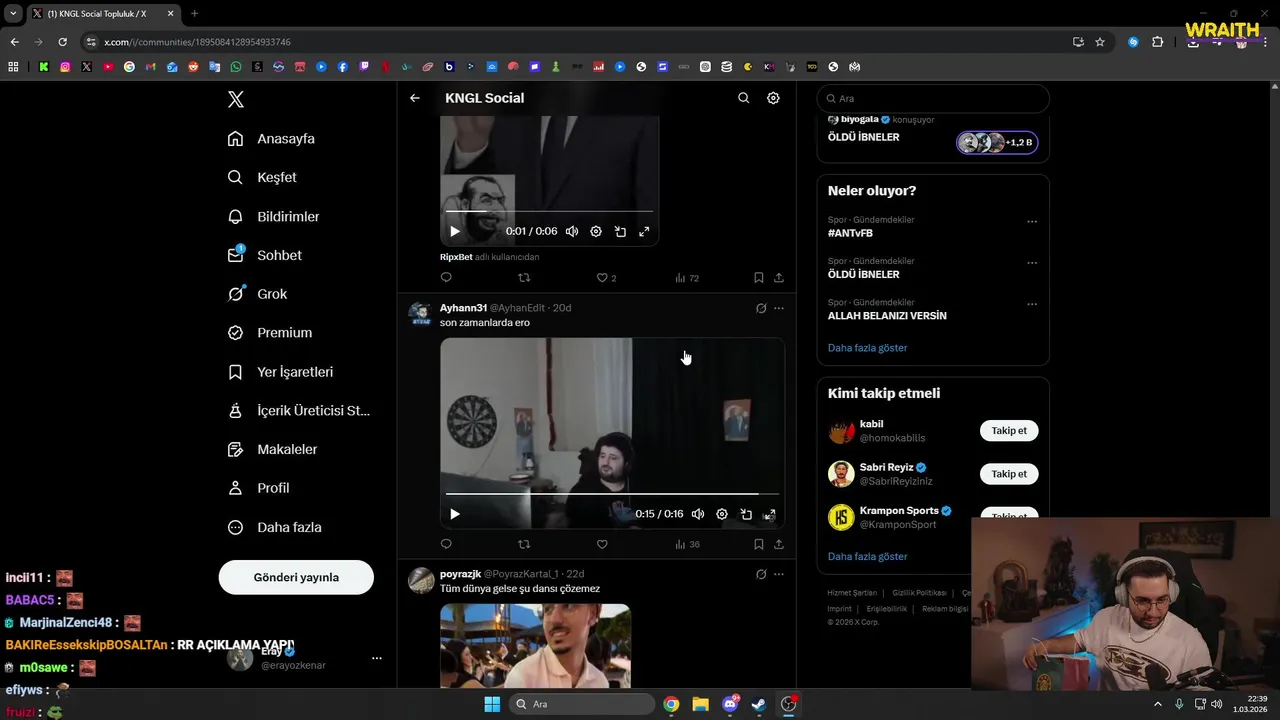This screenshot has height=720, width=1280.
Task: Bookmark the Ayhann31 post
Action: pyautogui.click(x=759, y=544)
